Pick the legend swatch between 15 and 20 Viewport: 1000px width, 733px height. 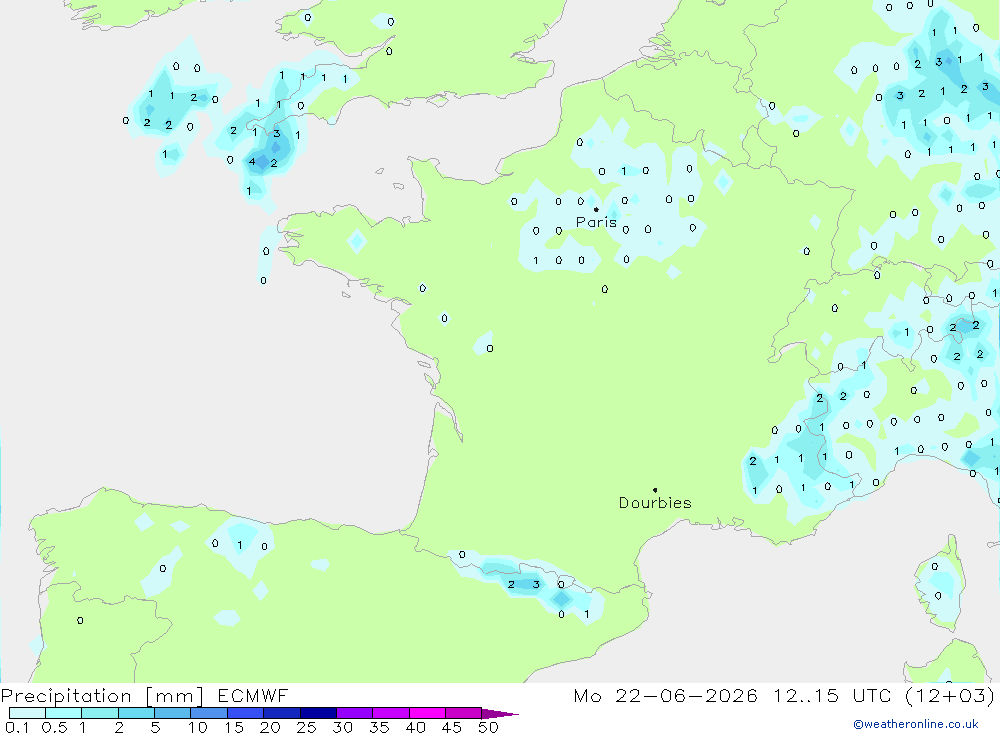pos(245,713)
